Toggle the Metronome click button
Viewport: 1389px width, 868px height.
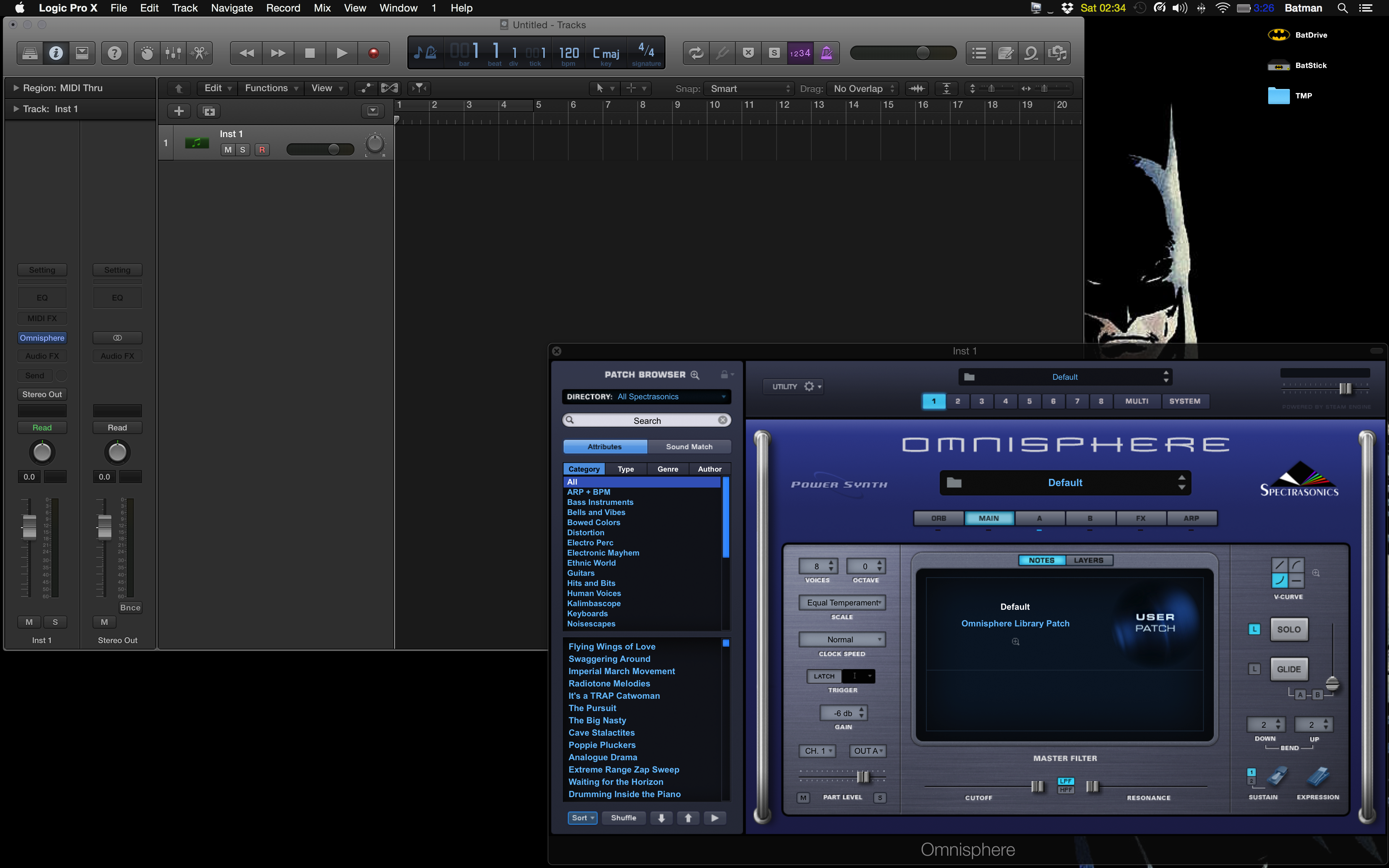(x=827, y=54)
